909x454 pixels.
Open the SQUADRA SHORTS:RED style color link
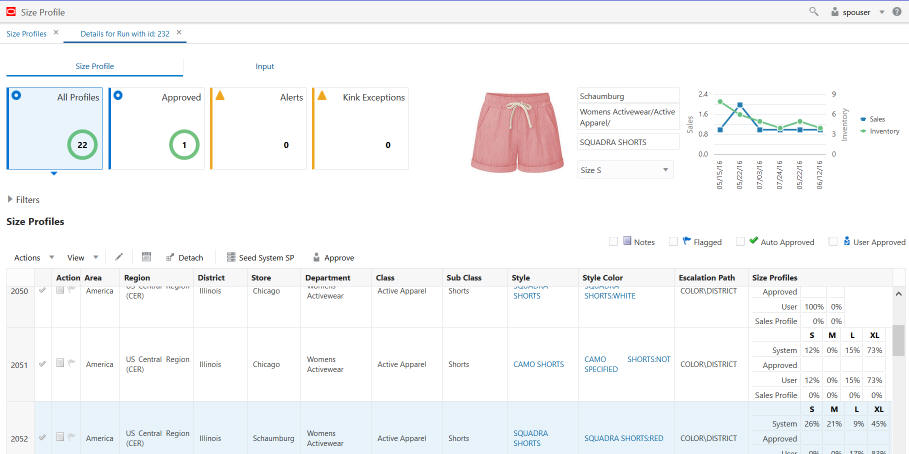tap(624, 438)
